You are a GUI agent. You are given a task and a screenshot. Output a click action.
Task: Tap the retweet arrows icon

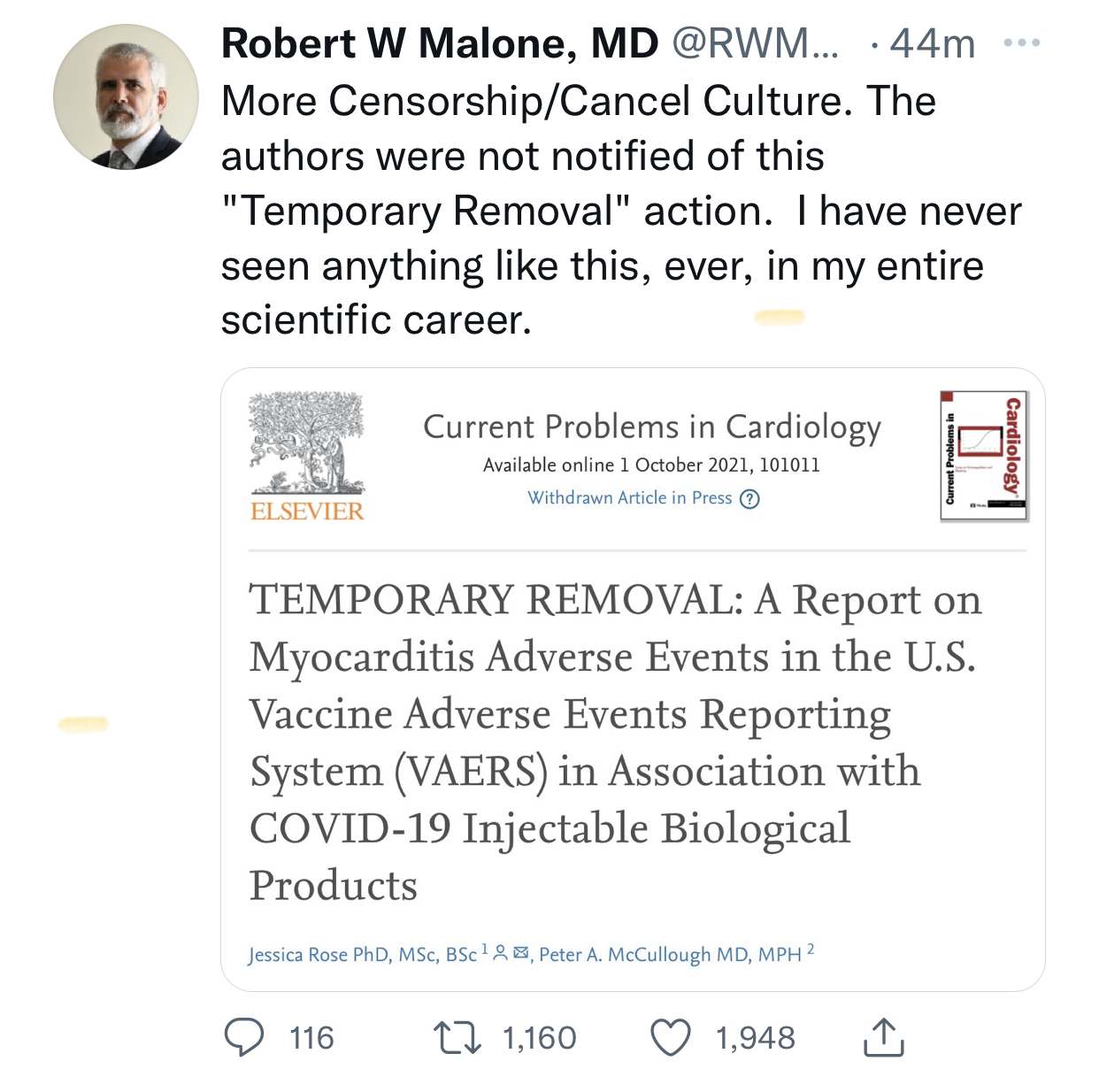click(457, 1038)
